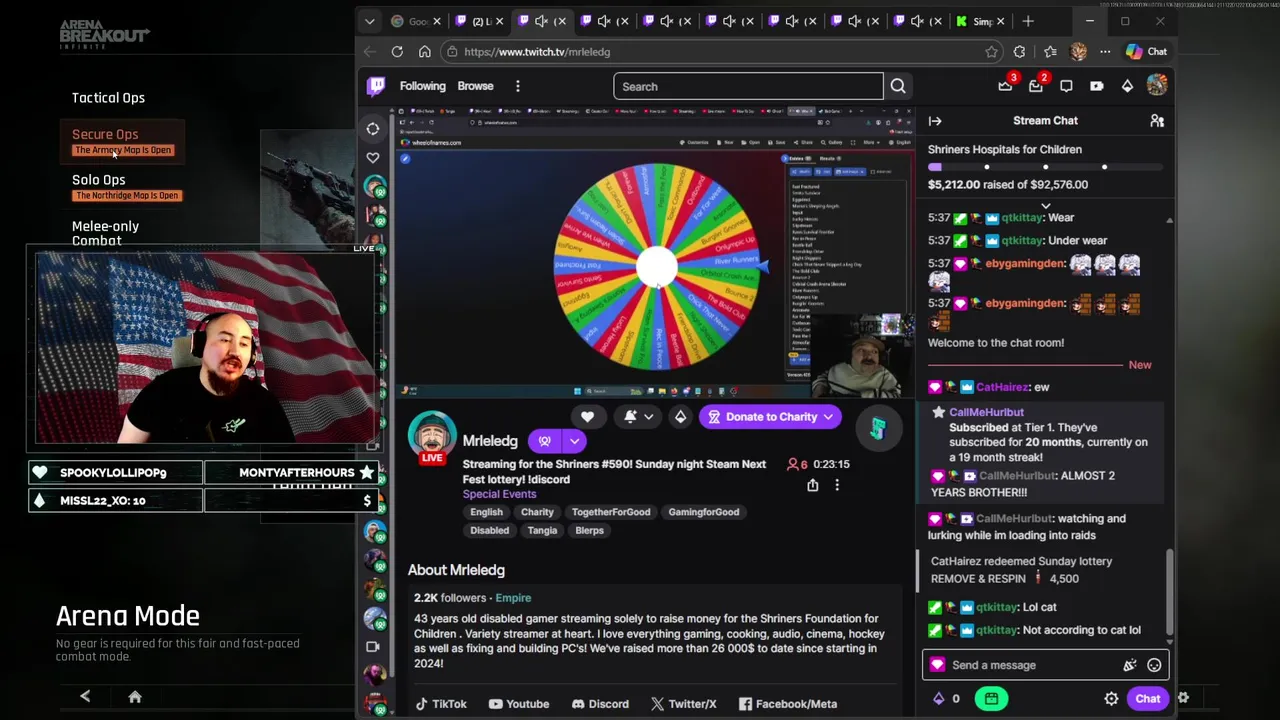Expand the charity goal chevron in chat
1280x720 pixels.
click(1045, 206)
